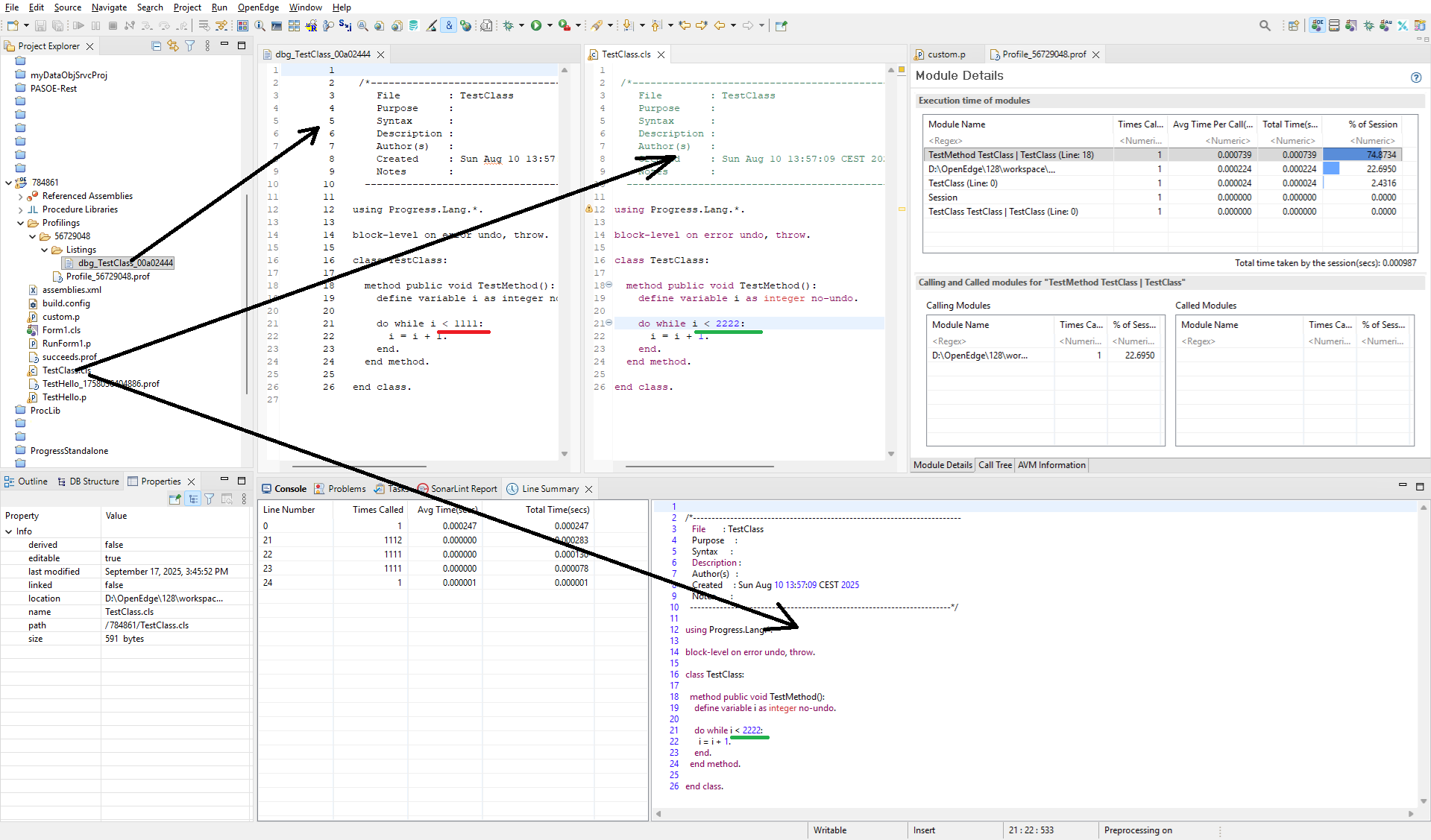
Task: Select the D:\OpenEdge\128\workspace module row
Action: tap(1163, 169)
